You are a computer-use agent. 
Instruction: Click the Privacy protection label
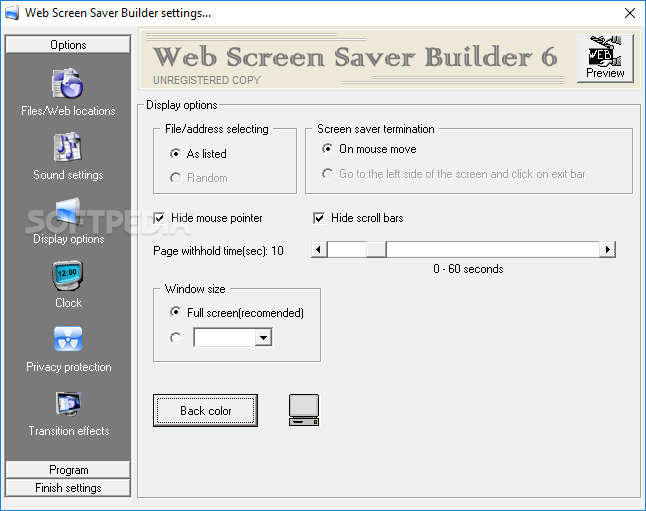(68, 367)
